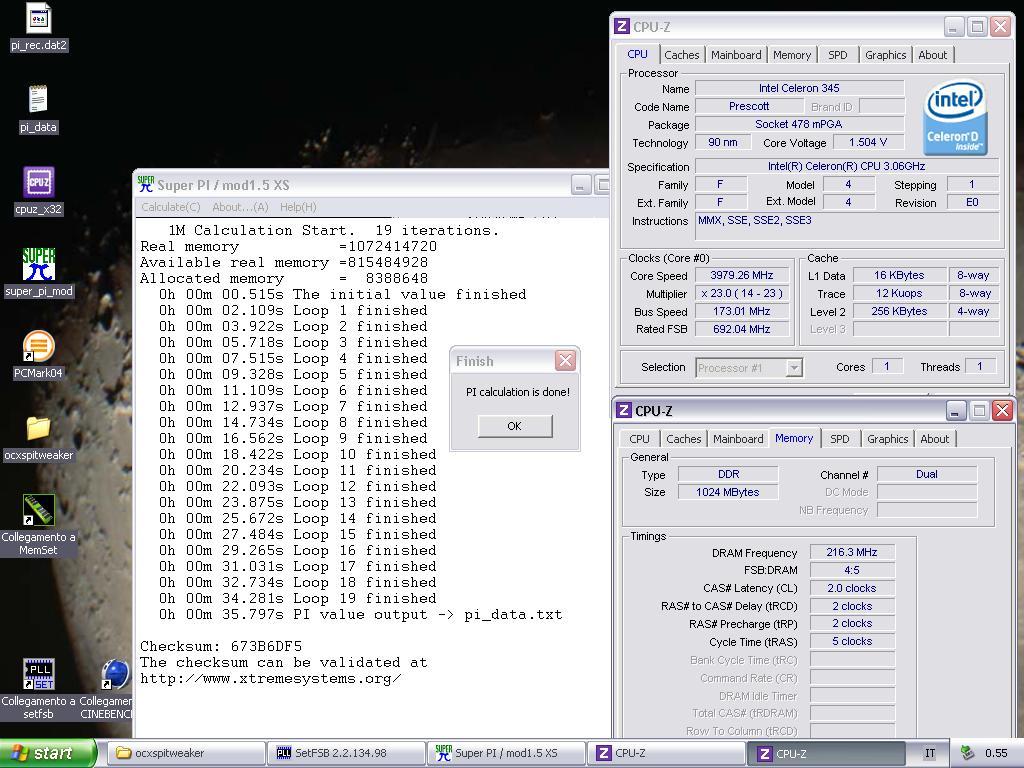The width and height of the screenshot is (1024, 768).
Task: Open the PCMark04 desktop shortcut
Action: (x=39, y=346)
